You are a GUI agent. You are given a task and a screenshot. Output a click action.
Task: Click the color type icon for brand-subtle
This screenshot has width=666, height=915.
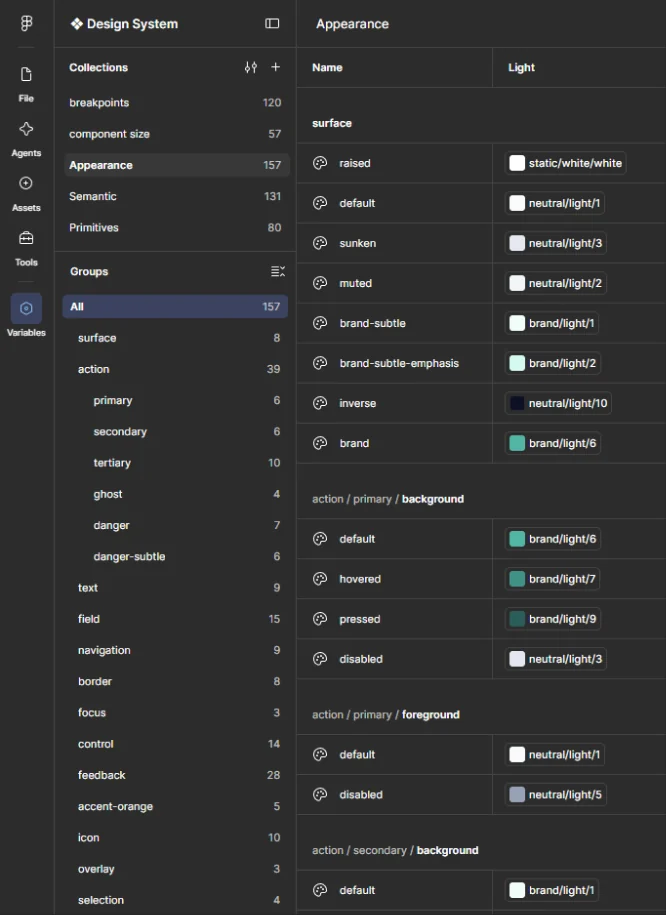tap(320, 323)
